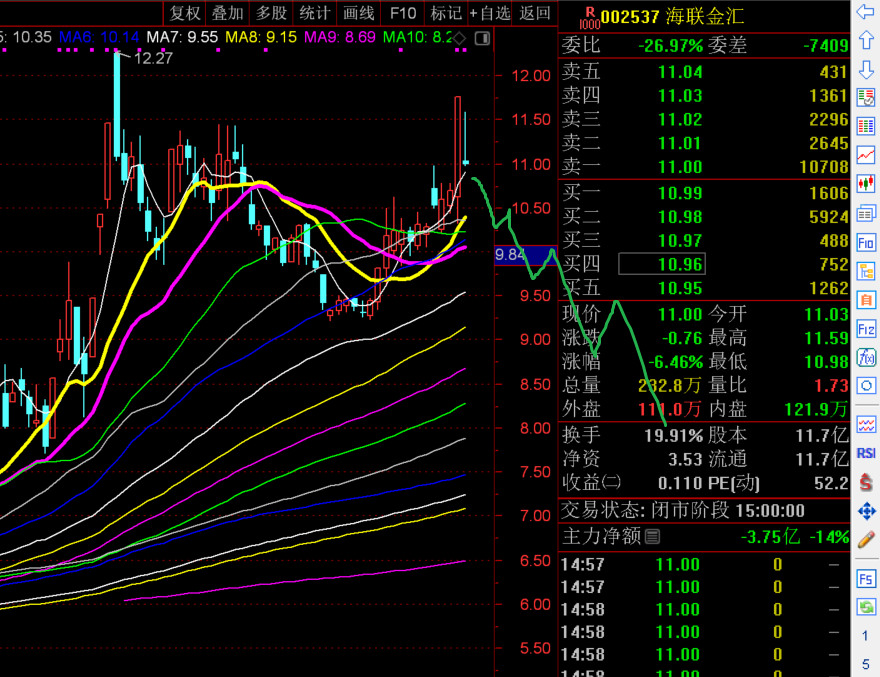Click the 12.27 high price label
The width and height of the screenshot is (880, 677).
[x=153, y=58]
